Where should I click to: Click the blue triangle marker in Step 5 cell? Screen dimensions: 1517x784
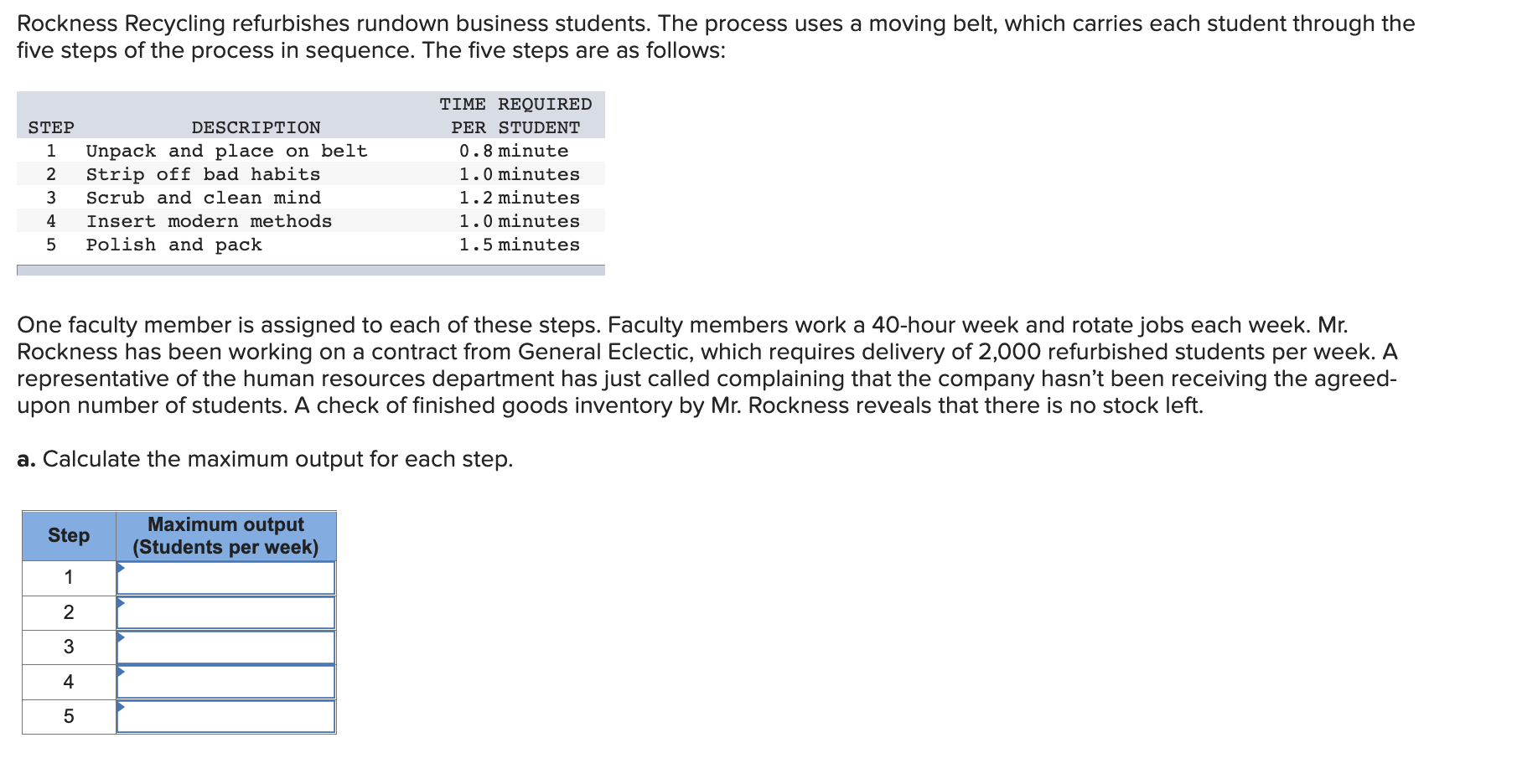(x=121, y=707)
